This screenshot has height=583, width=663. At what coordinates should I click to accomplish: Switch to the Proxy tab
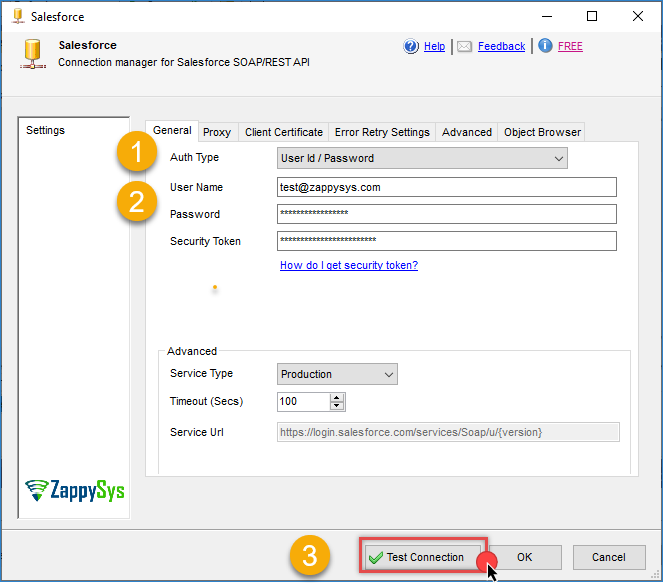(x=217, y=132)
